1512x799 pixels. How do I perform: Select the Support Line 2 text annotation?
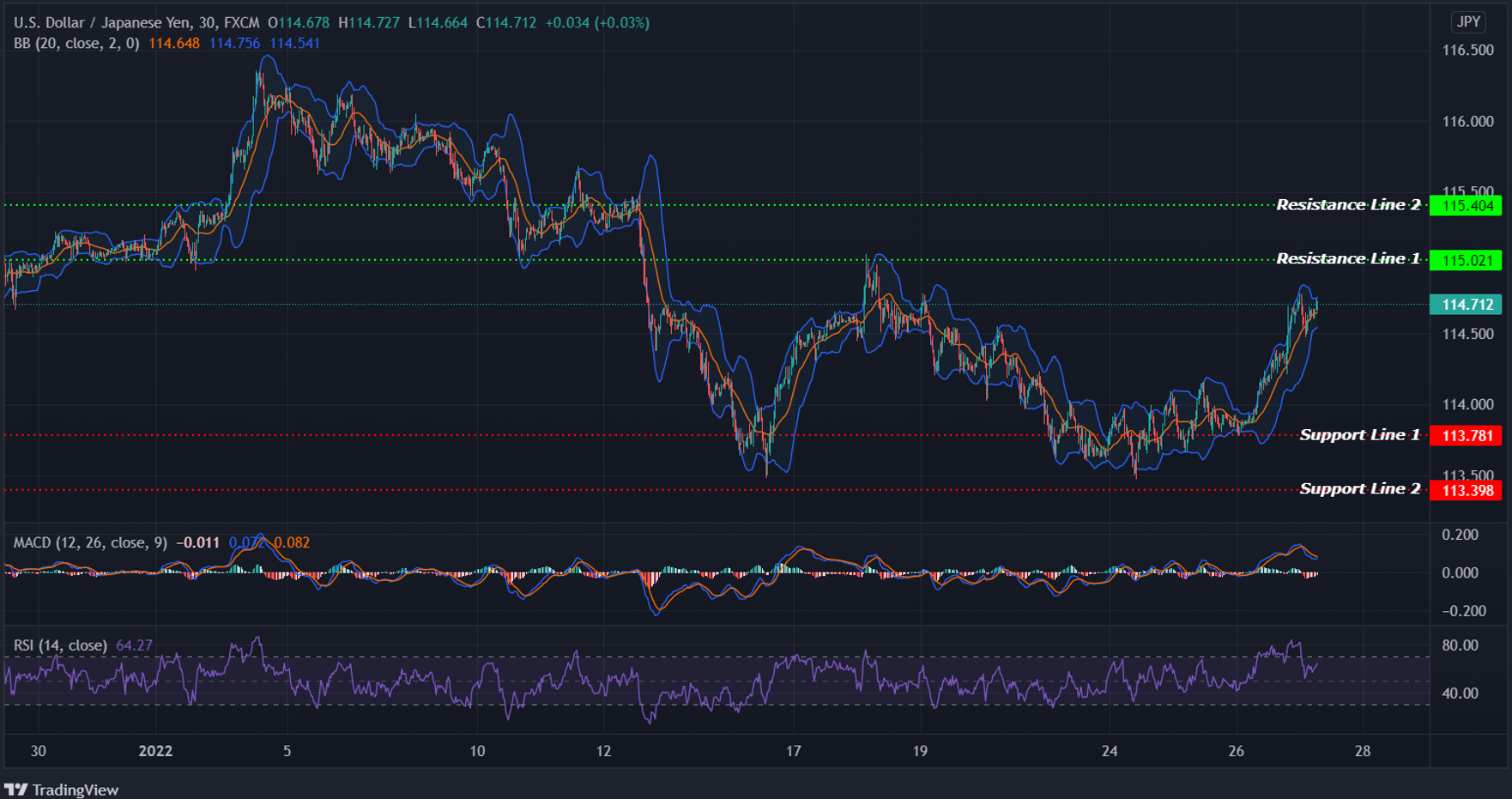click(x=1359, y=488)
